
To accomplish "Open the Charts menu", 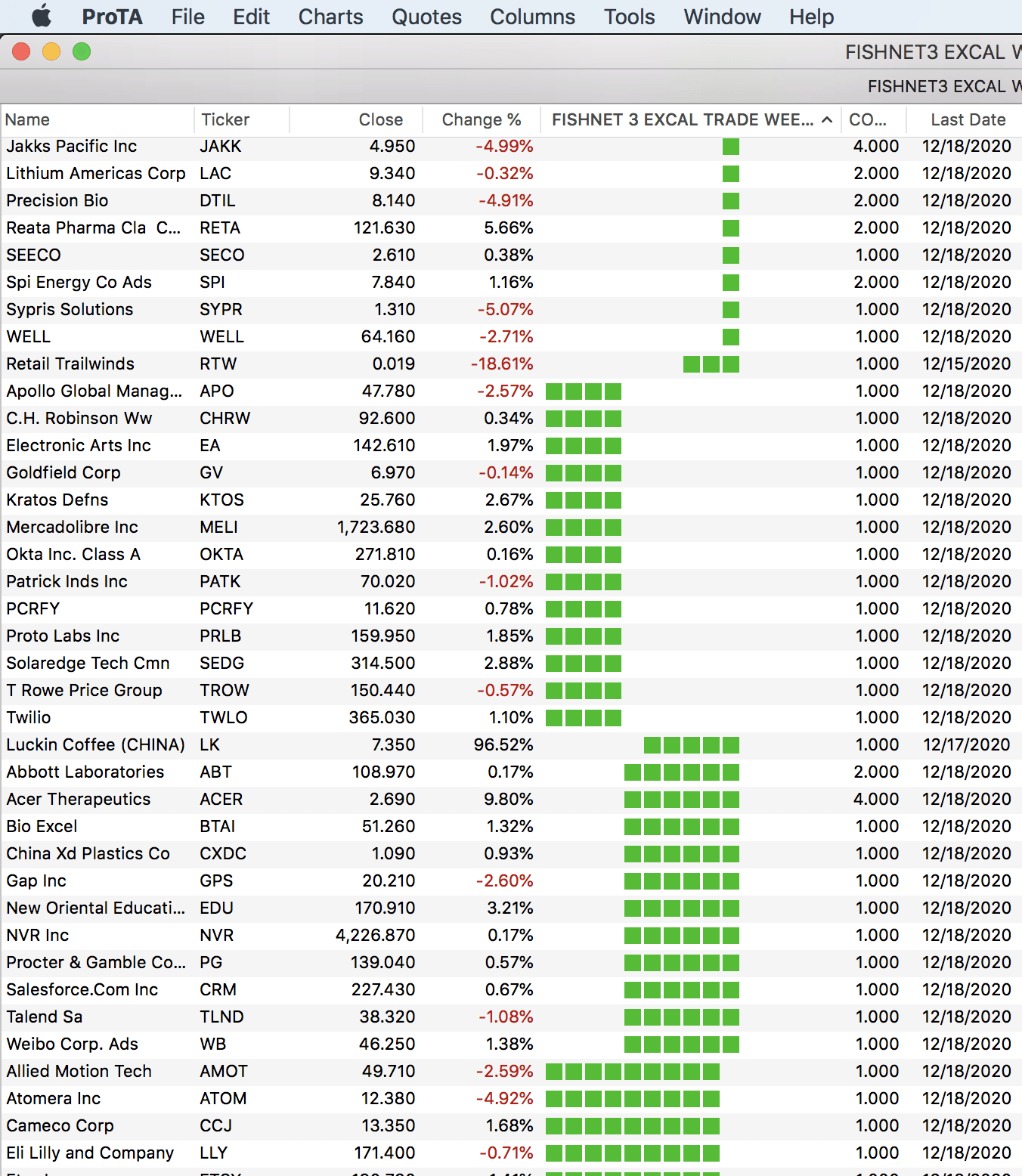I will tap(330, 17).
